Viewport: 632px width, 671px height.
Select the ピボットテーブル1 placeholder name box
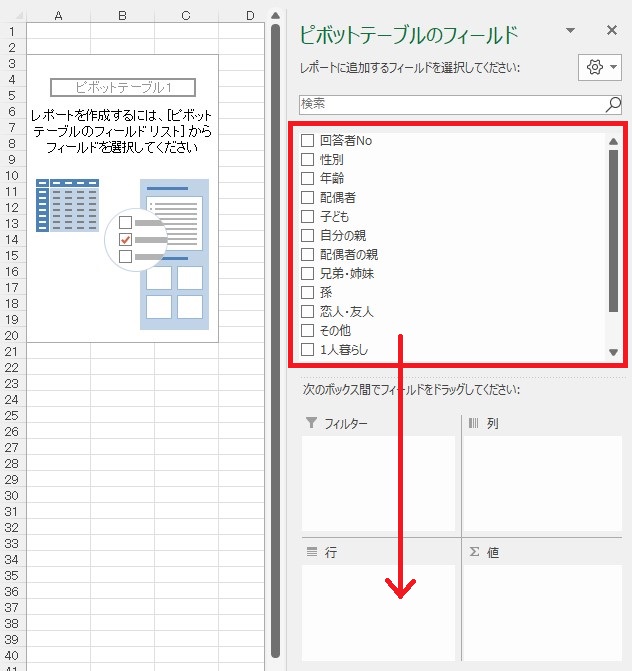click(x=122, y=88)
